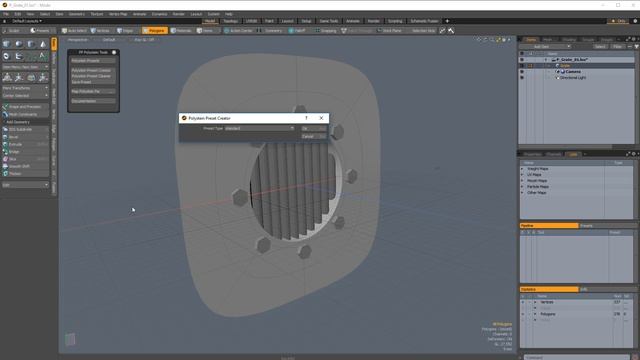
Task: Toggle the white circle on PP Polystein Tools palette
Action: point(114,52)
